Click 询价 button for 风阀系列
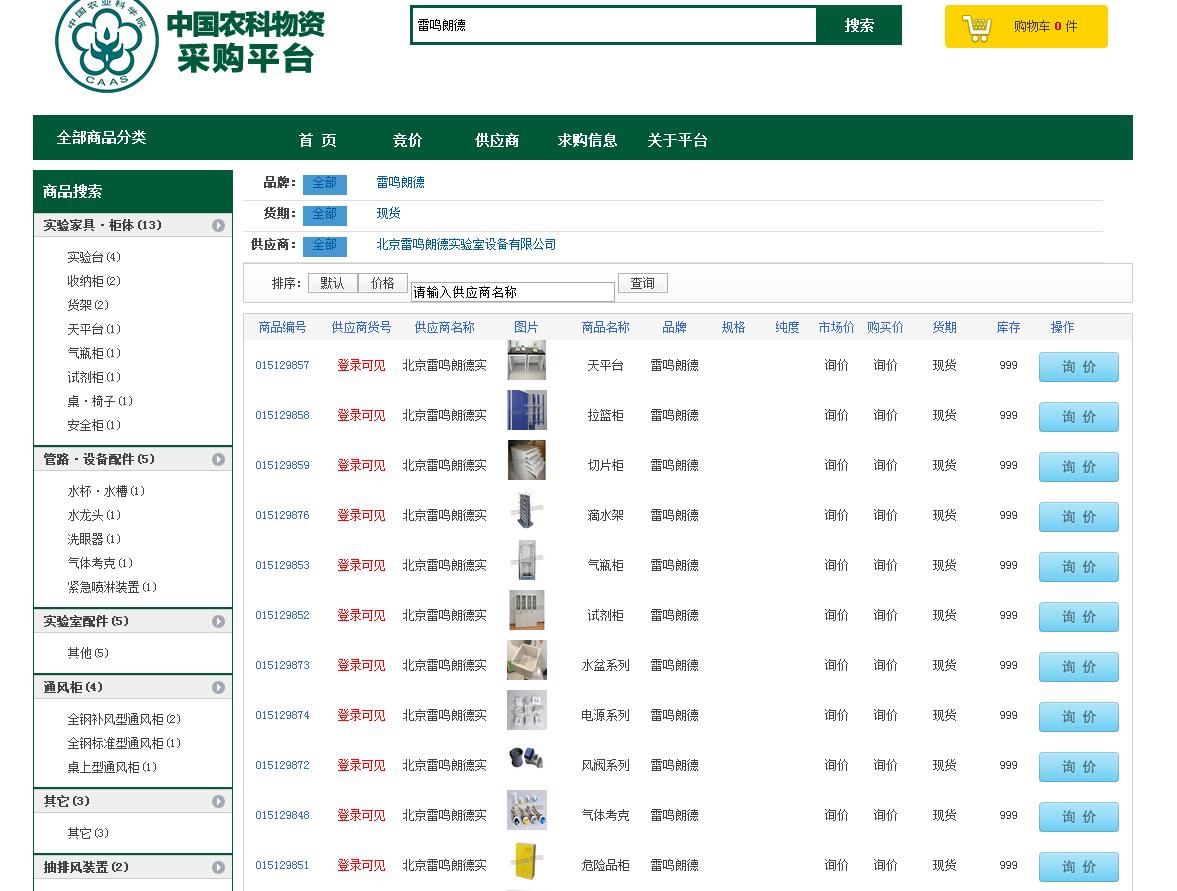Viewport: 1177px width, 891px height. tap(1079, 766)
